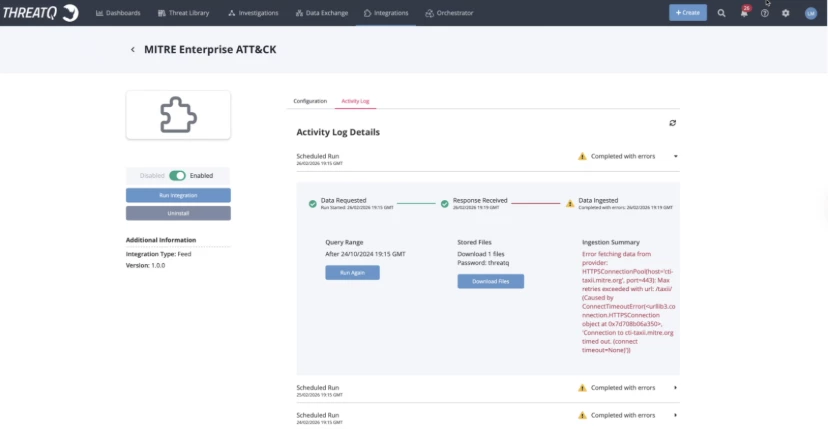Click the Run Again button
Viewport: 828px width, 430px height.
tap(352, 273)
